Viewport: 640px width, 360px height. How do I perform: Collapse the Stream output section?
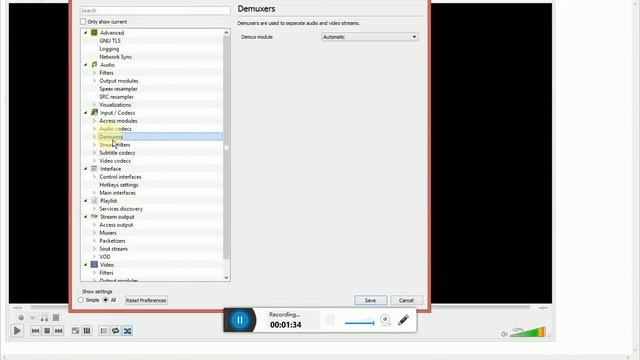pyautogui.click(x=86, y=217)
